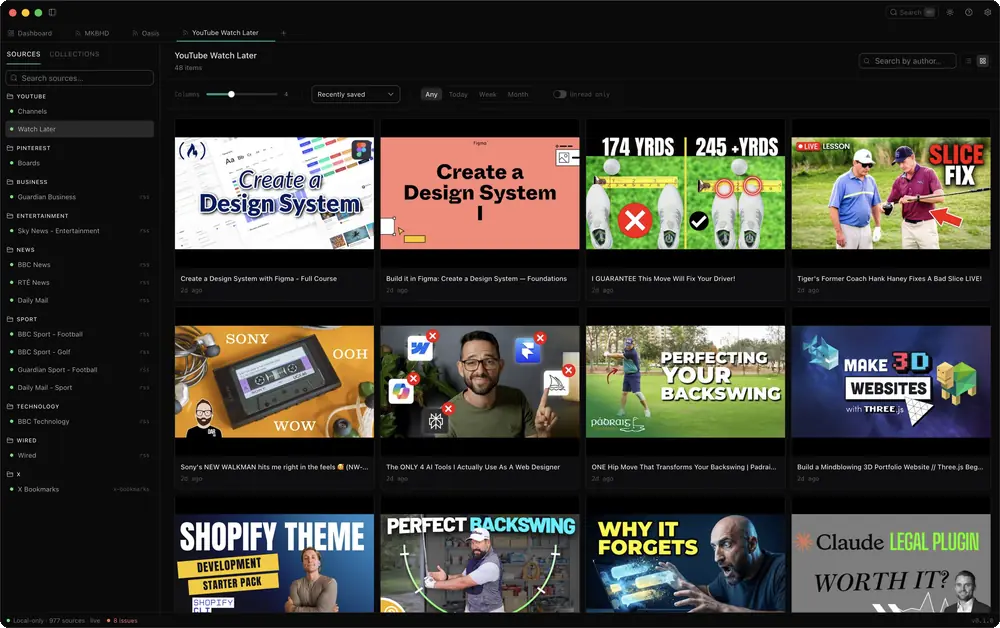Screen dimensions: 1000x628
Task: Click the Search by author field
Action: 908,61
